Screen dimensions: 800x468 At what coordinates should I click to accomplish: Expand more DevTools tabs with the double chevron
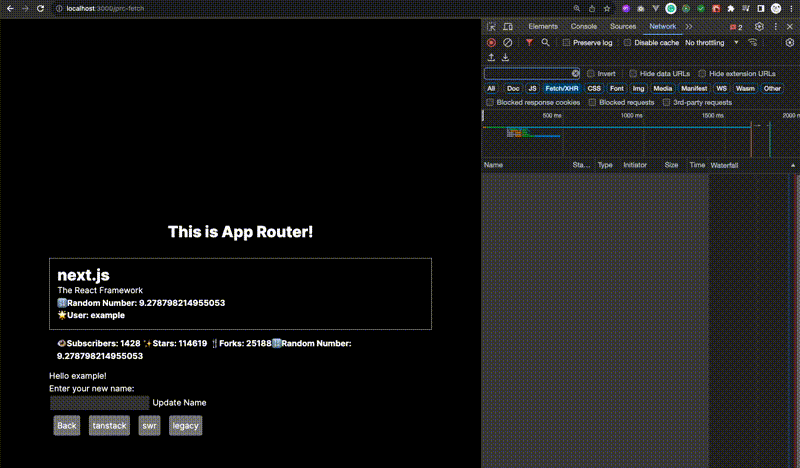[689, 27]
